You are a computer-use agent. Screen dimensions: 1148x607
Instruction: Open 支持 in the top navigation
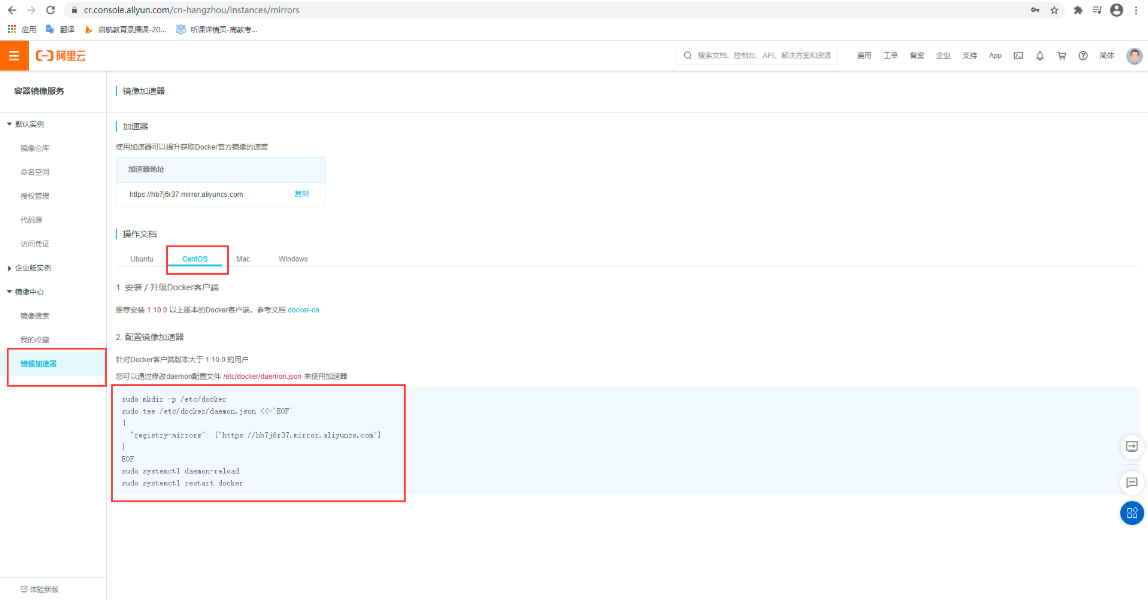[969, 56]
